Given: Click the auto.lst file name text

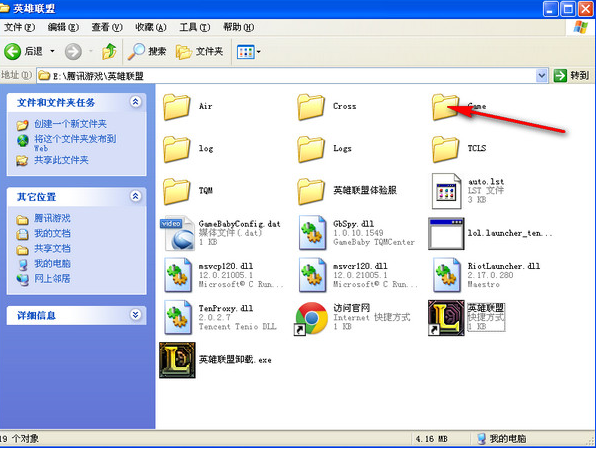Looking at the screenshot, I should click(486, 182).
